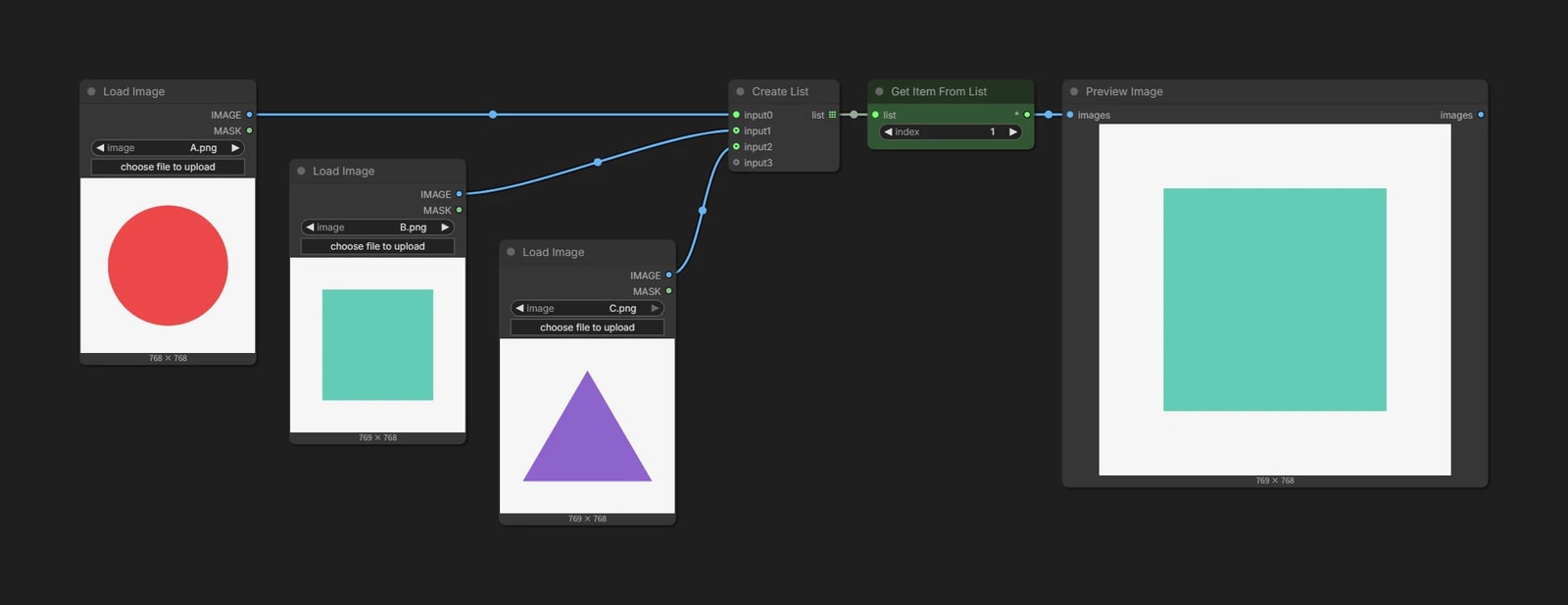Click the list grid output icon on Create List
Screen dimensions: 1568x605
(833, 115)
